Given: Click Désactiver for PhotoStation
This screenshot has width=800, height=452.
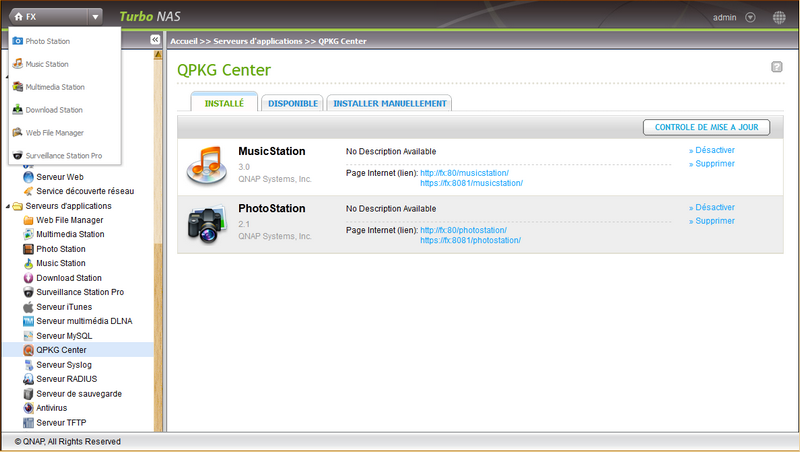Looking at the screenshot, I should 715,207.
